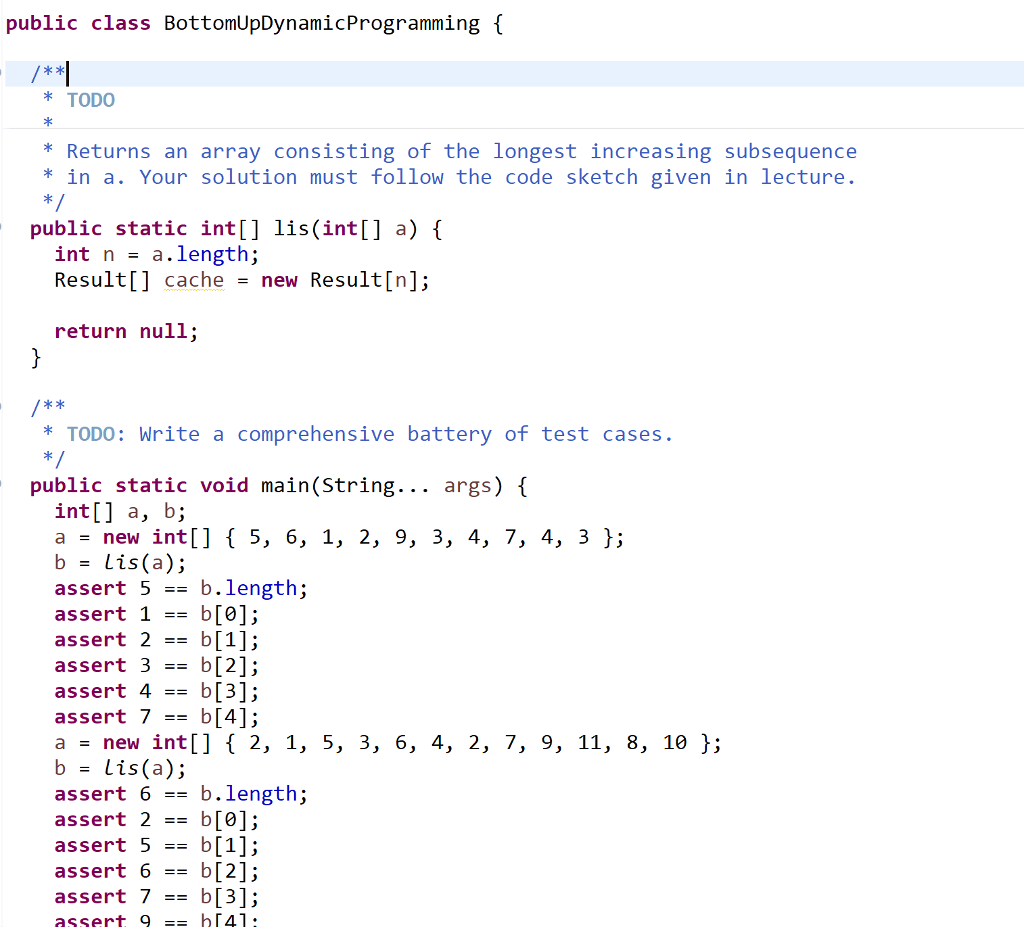Click the public static void main declaration
This screenshot has height=927, width=1024.
click(x=170, y=485)
